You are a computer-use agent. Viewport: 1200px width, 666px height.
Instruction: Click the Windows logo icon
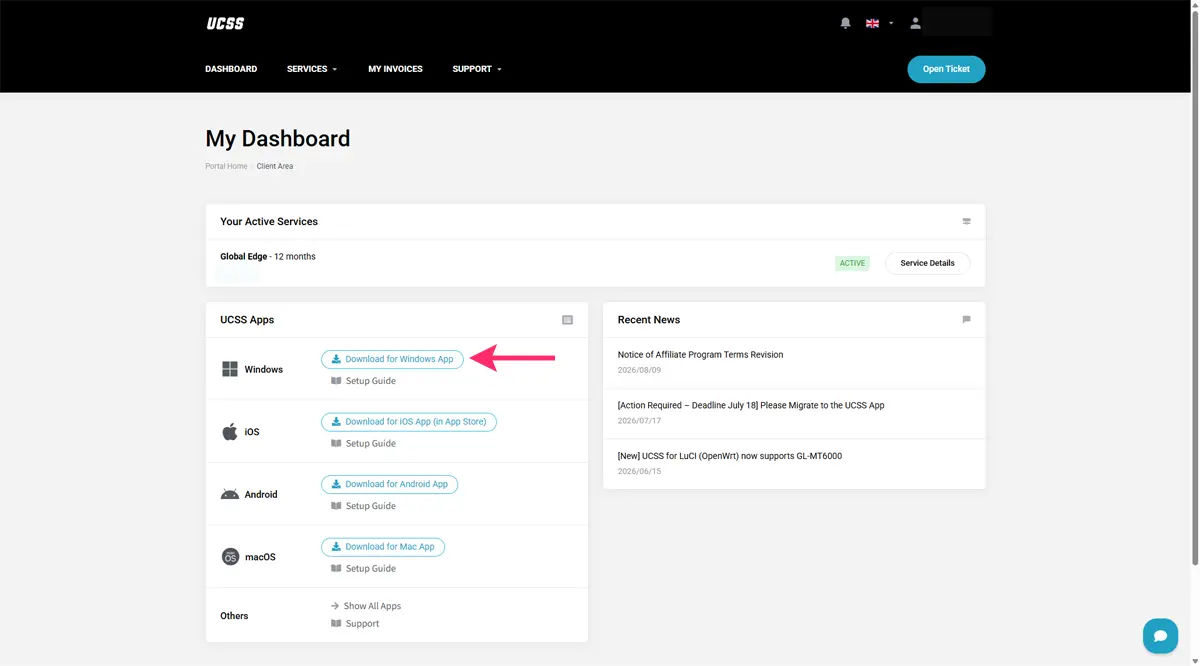point(230,369)
